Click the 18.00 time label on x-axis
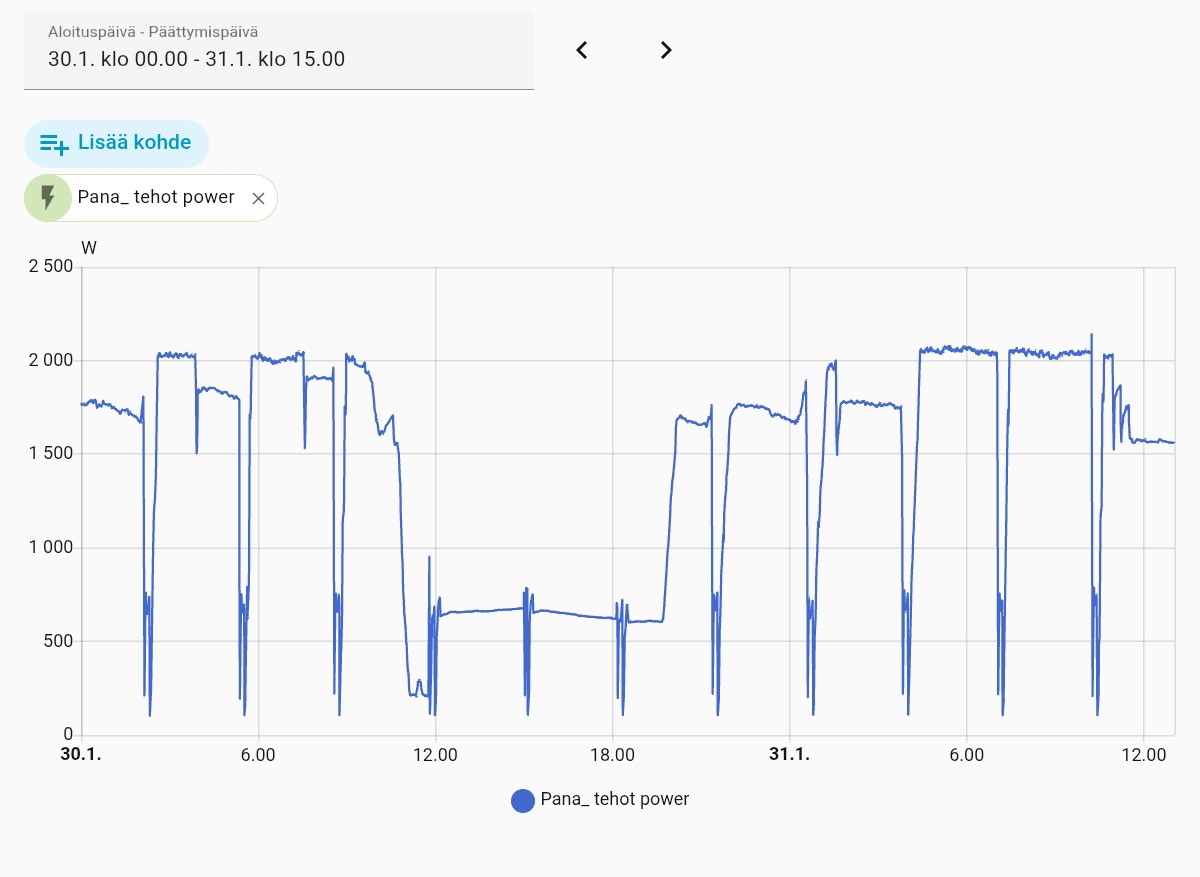The height and width of the screenshot is (877, 1200). [612, 755]
